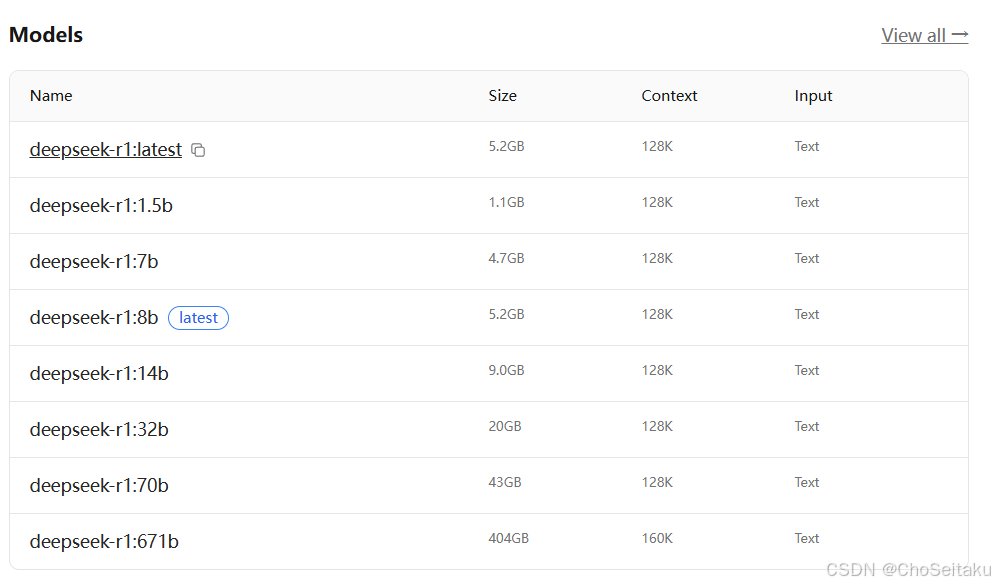Click the Size column header
Viewport: 995px width, 587px height.
tap(503, 96)
